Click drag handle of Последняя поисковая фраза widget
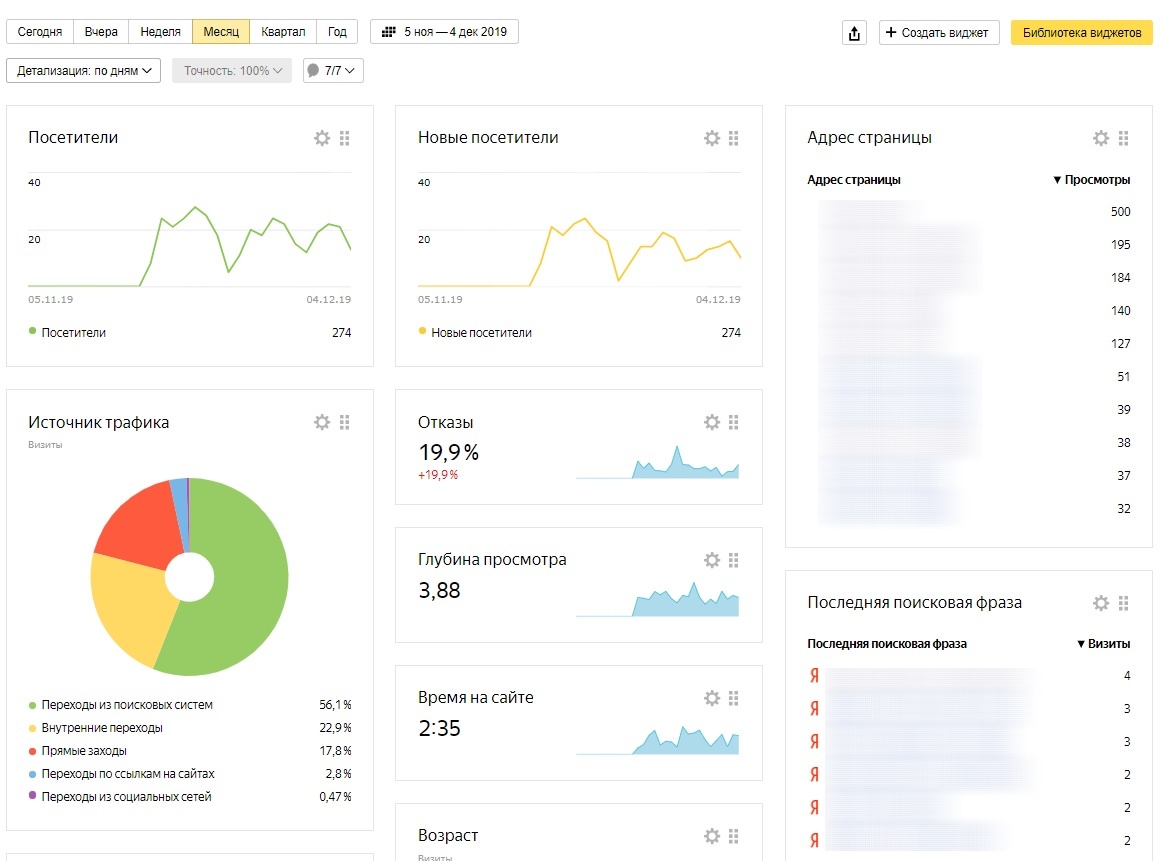Image resolution: width=1165 pixels, height=861 pixels. [x=1123, y=603]
